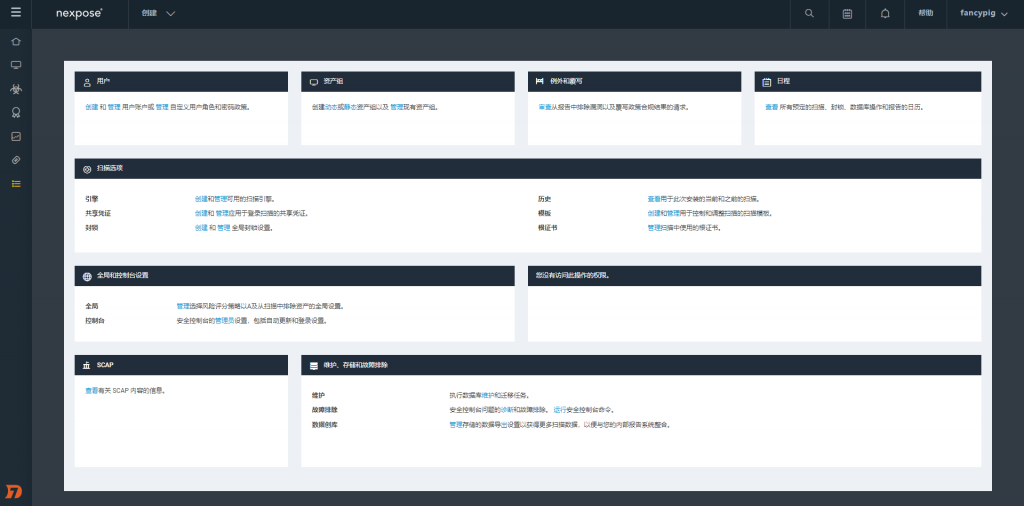
Task: Click the 全局 row label
Action: coord(91,306)
